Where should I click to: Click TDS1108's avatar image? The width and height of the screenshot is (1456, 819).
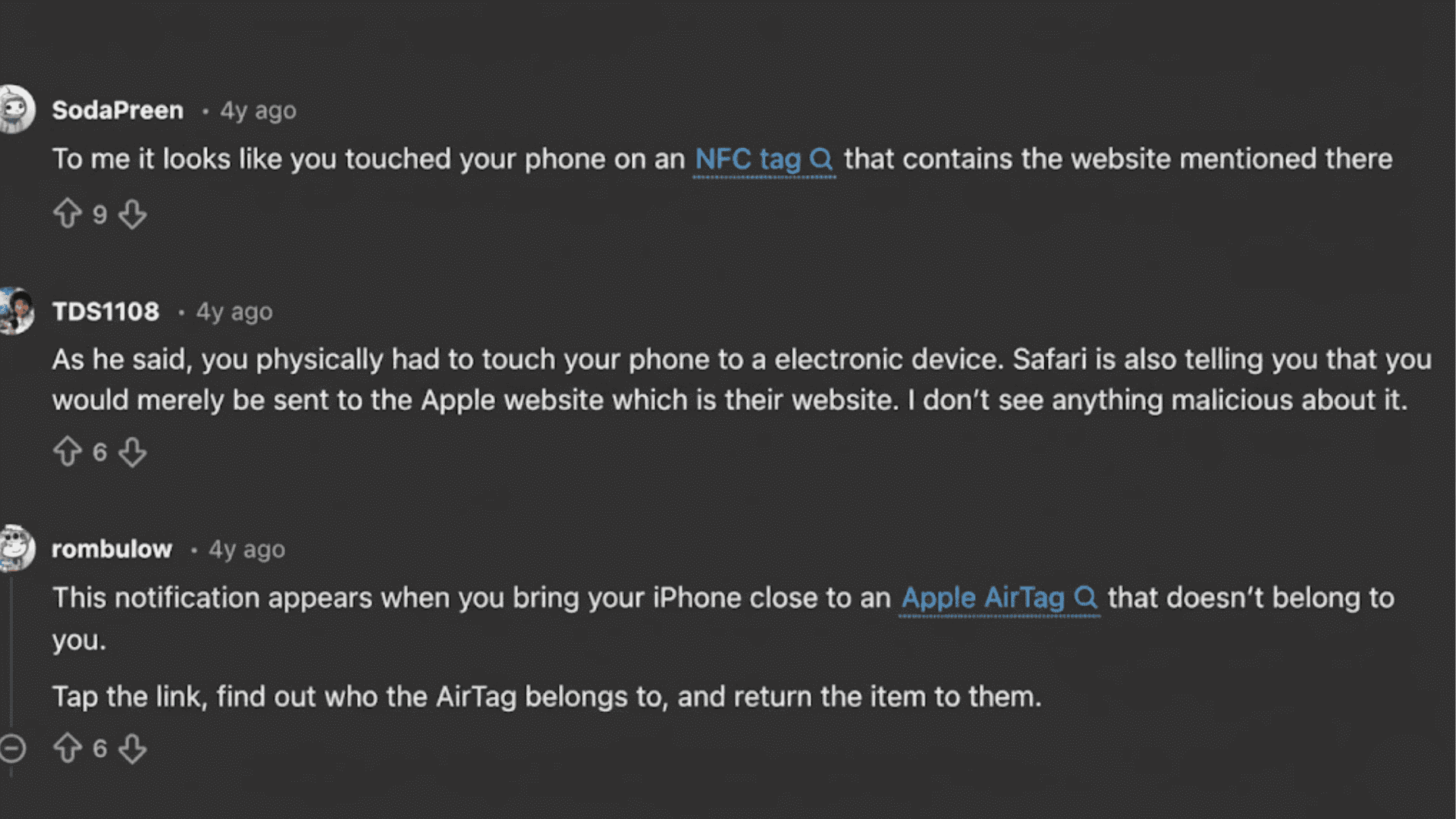point(15,310)
